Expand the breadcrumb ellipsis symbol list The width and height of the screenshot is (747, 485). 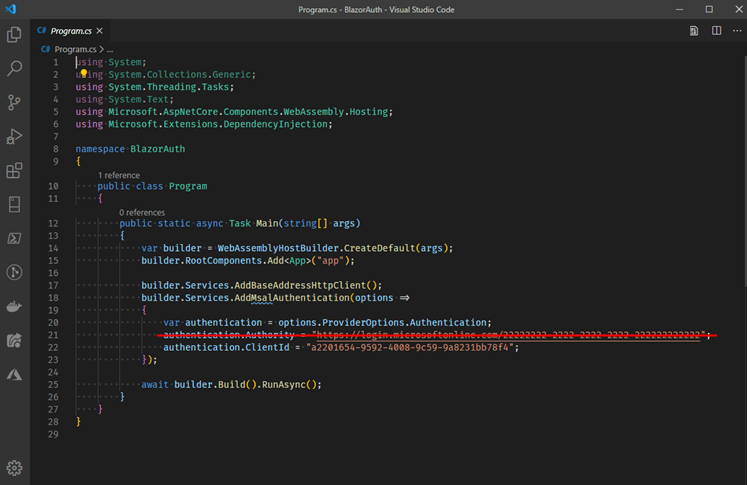110,50
